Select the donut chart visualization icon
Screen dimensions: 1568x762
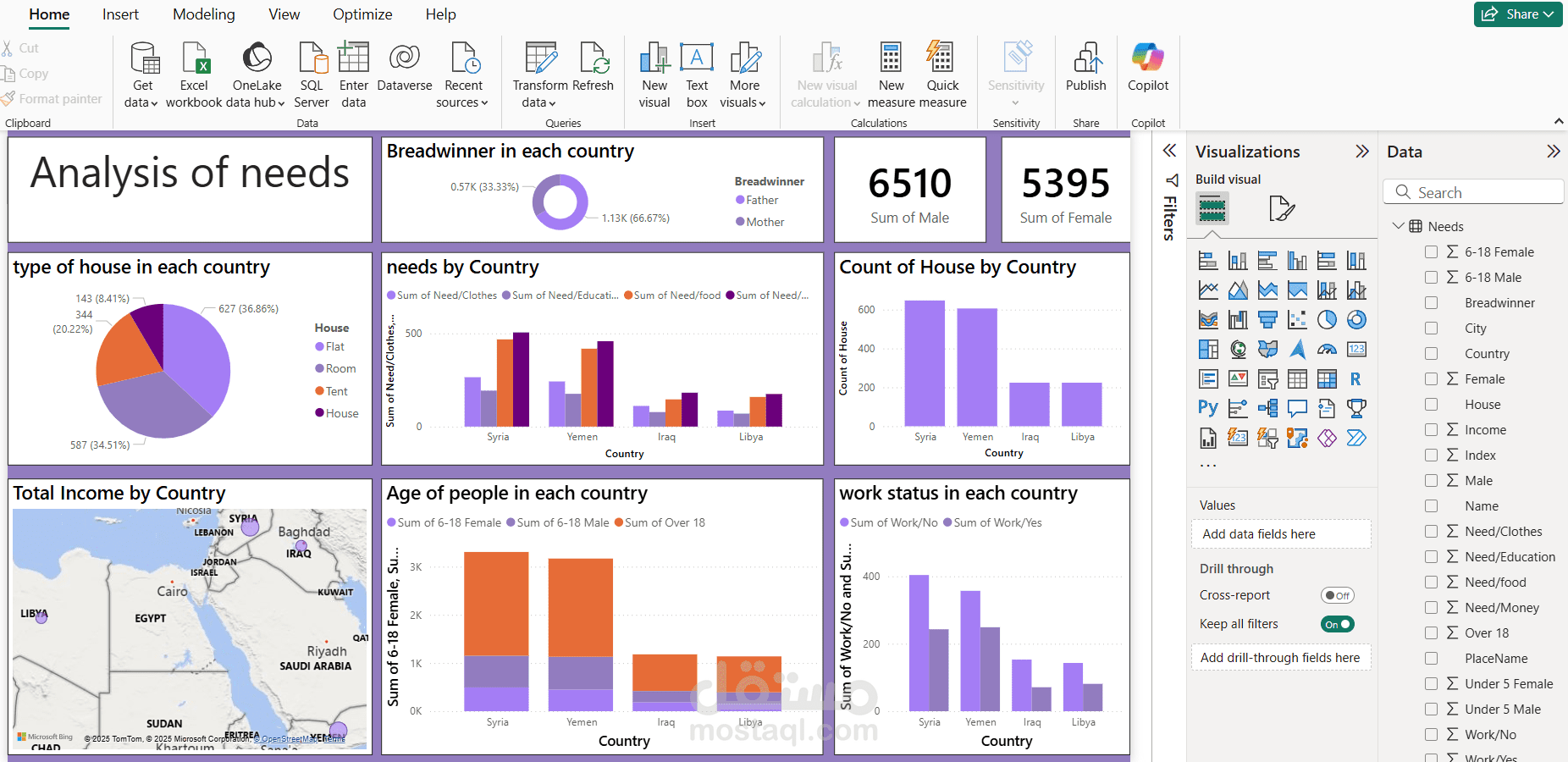(1356, 319)
